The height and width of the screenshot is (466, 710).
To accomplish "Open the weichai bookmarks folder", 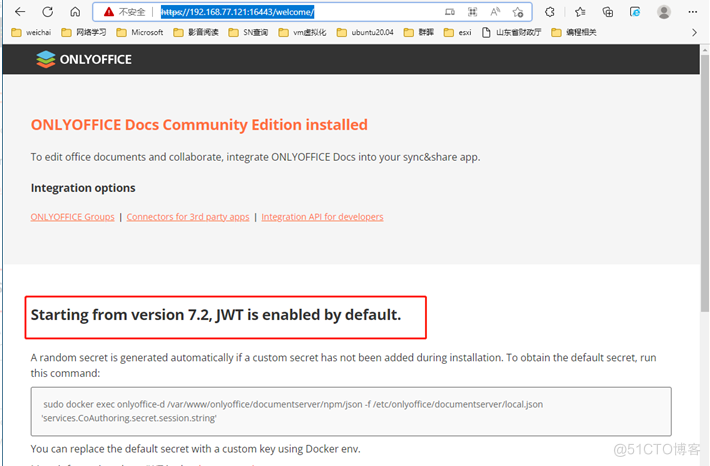I will point(32,32).
